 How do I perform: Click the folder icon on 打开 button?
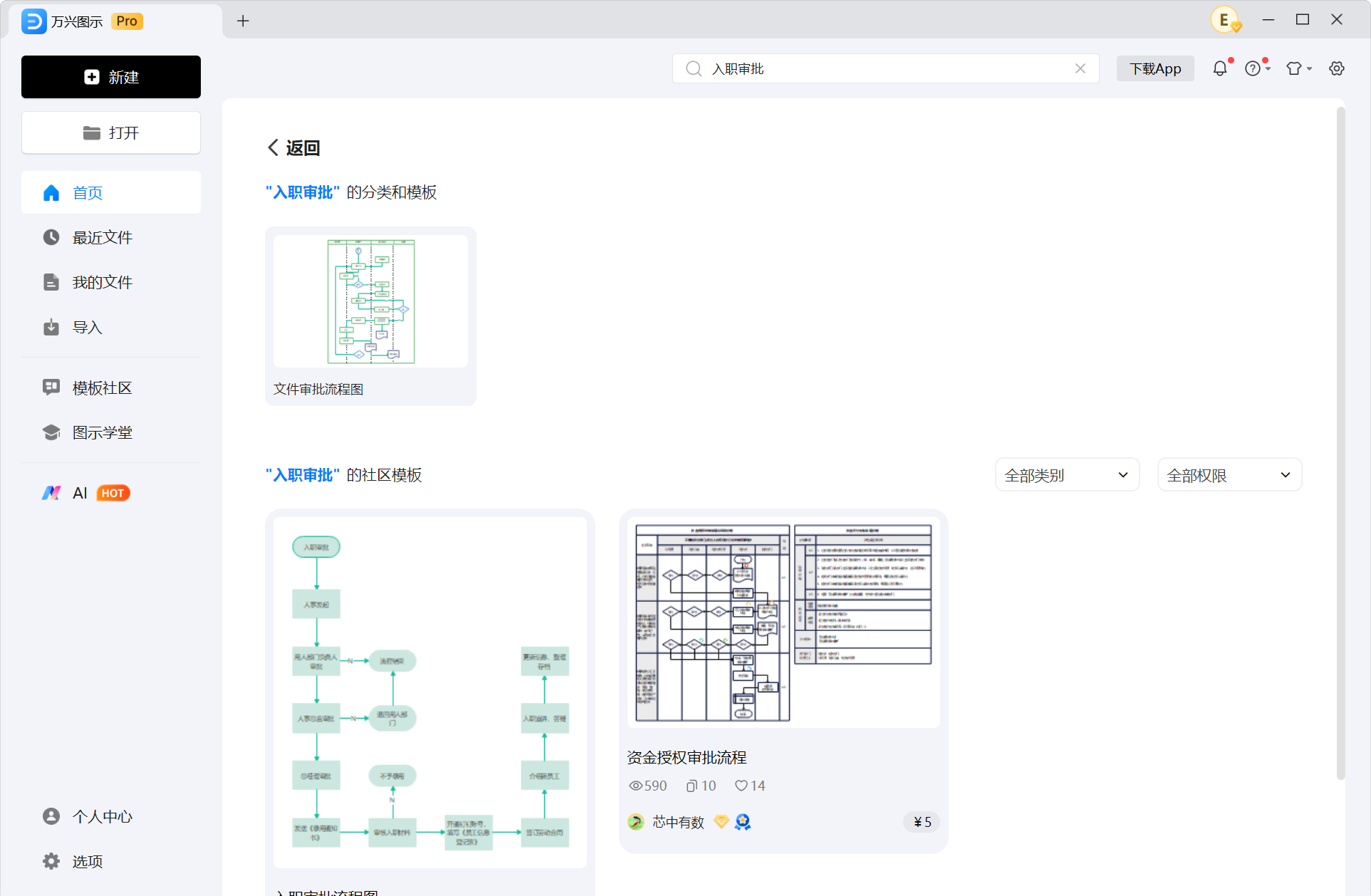92,132
